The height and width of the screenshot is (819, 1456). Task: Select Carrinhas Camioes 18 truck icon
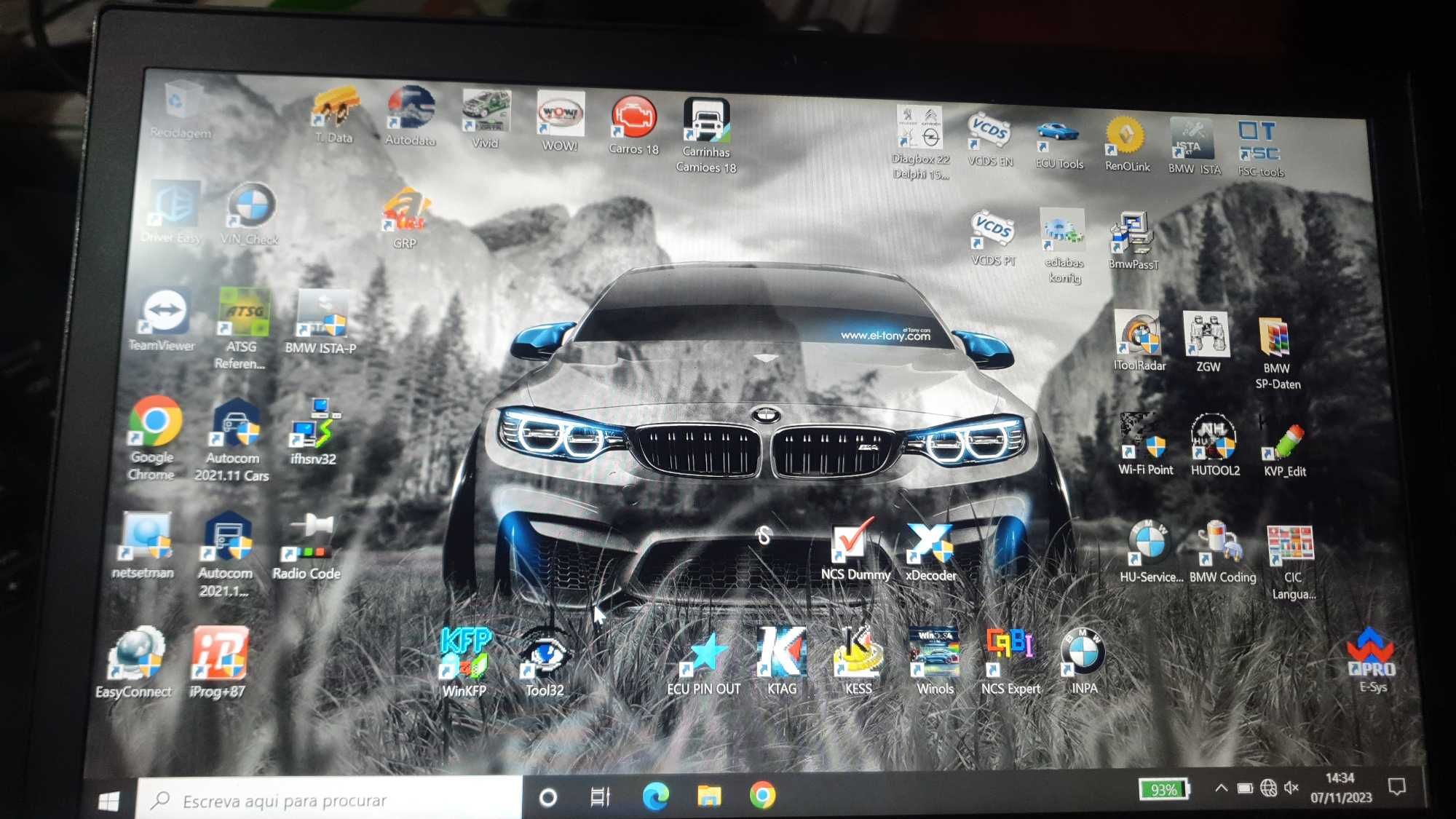(706, 135)
